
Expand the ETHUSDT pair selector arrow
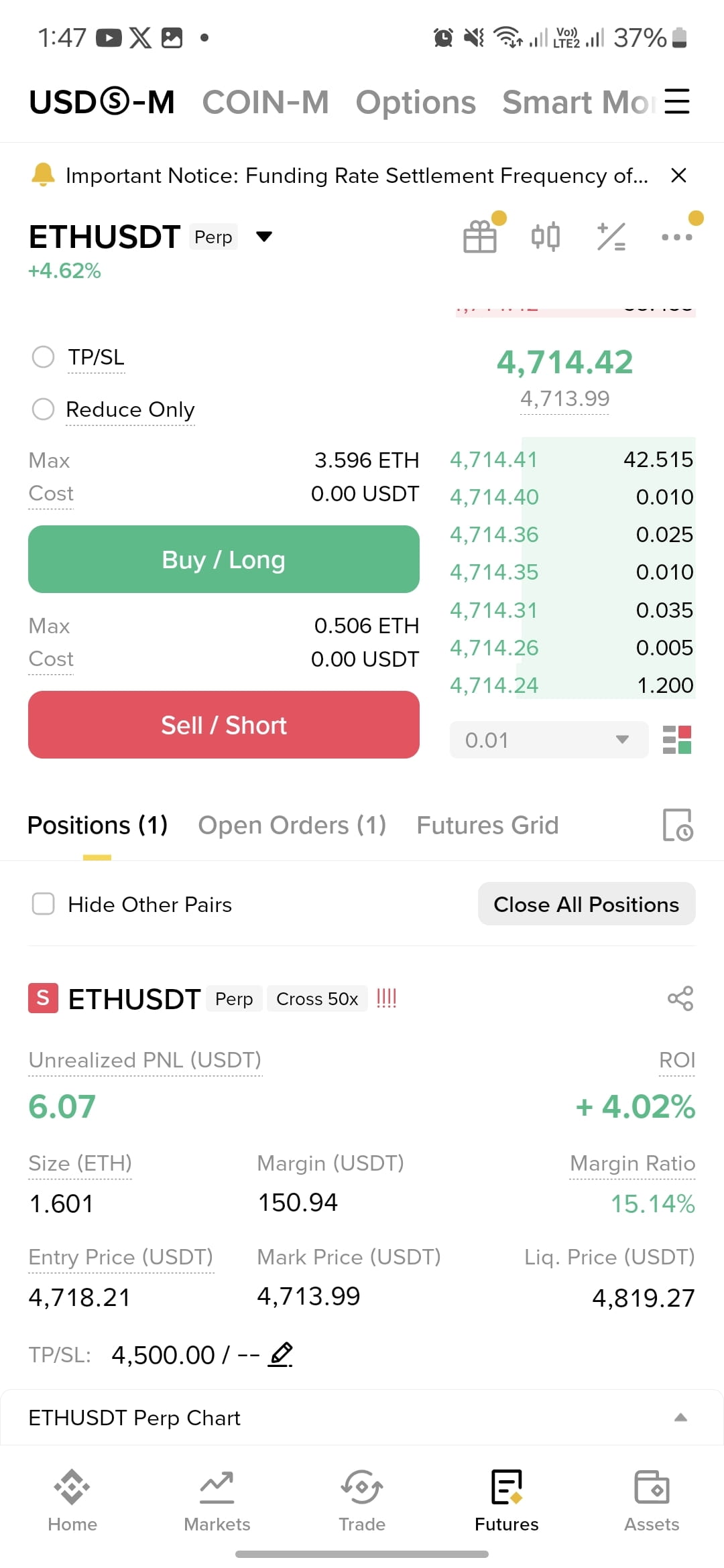(264, 237)
